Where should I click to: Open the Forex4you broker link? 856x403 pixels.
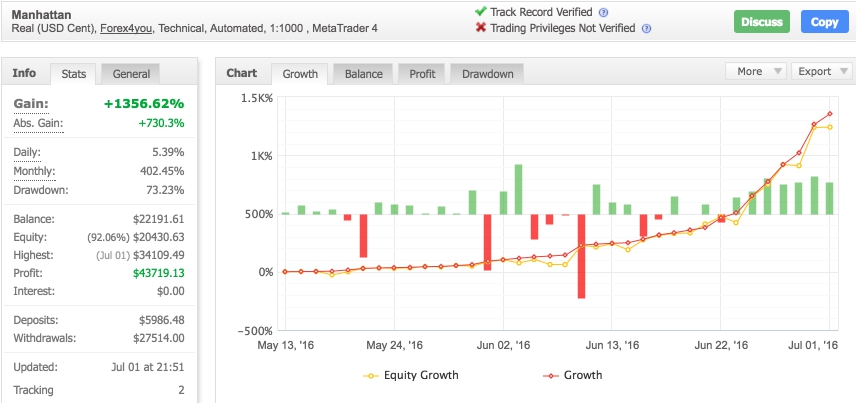click(125, 28)
